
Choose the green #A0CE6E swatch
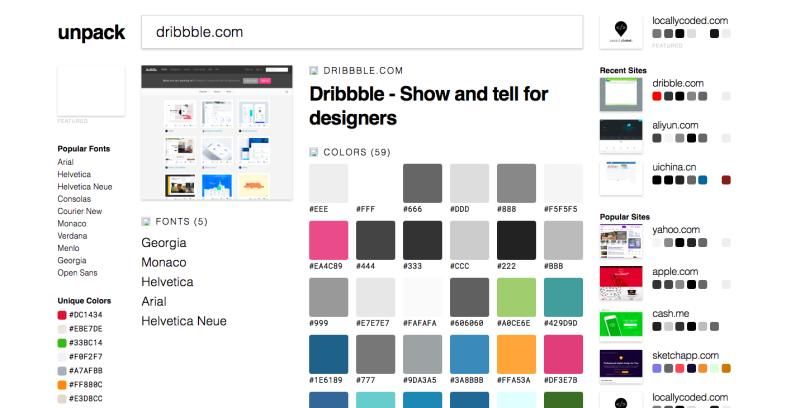(516, 297)
